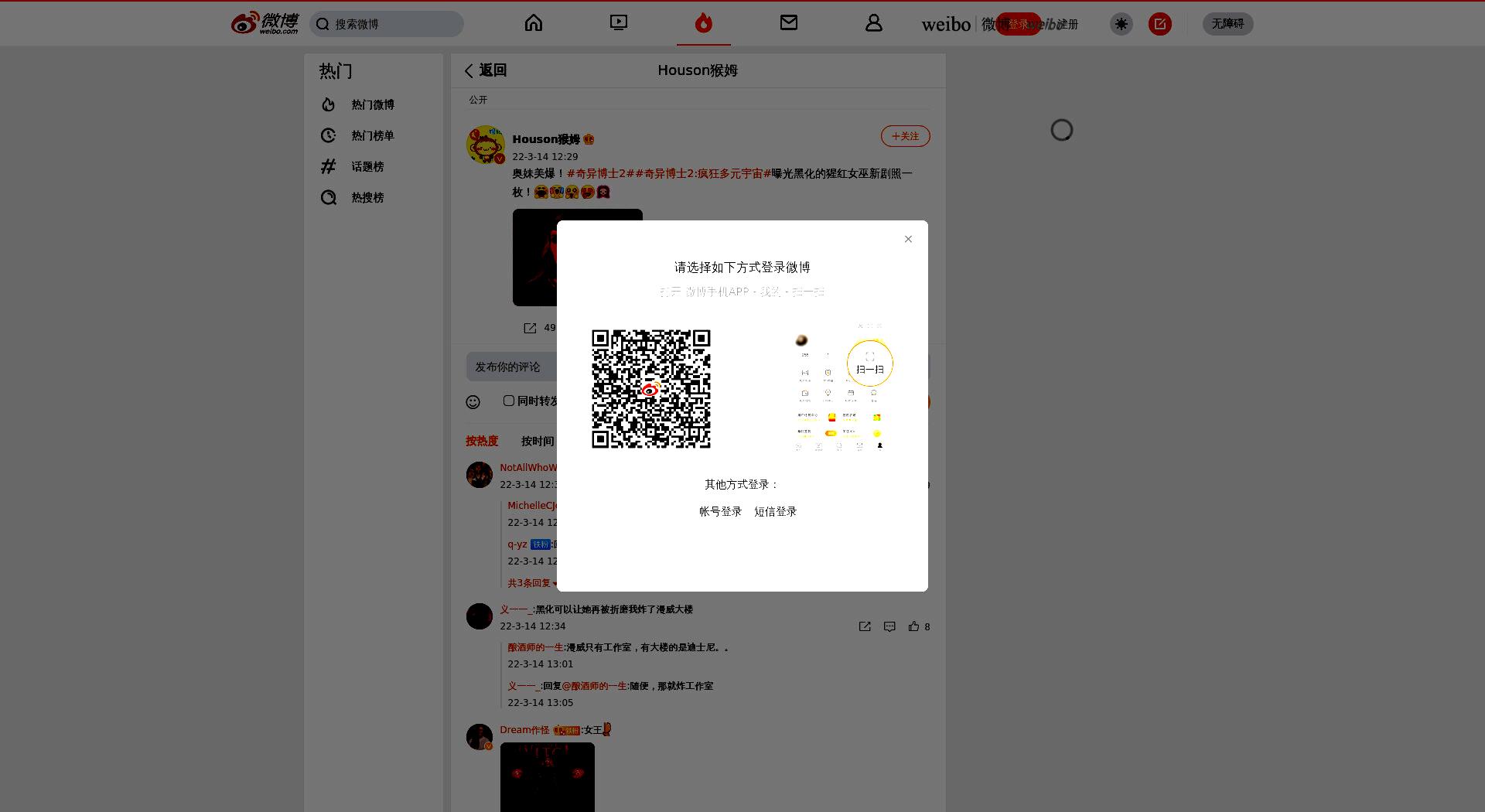
Task: Click the Weibo logo in header
Action: tap(265, 23)
